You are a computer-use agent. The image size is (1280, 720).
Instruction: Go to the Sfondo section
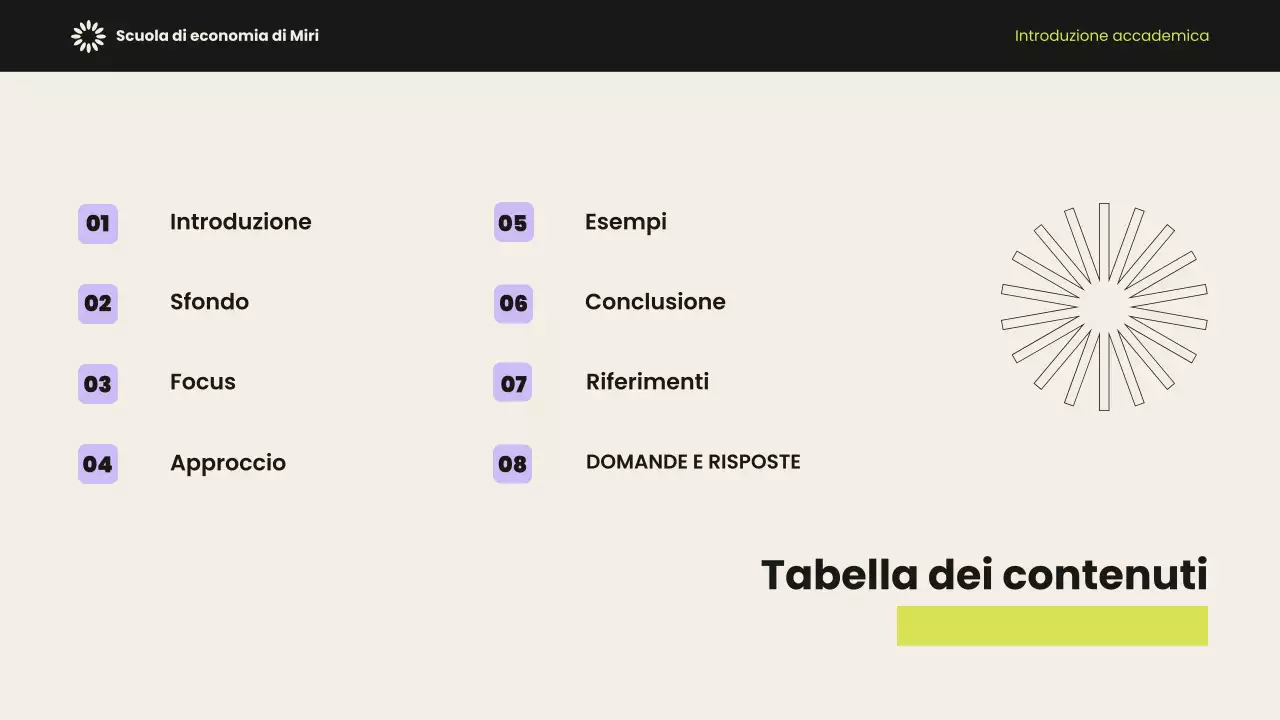coord(209,302)
